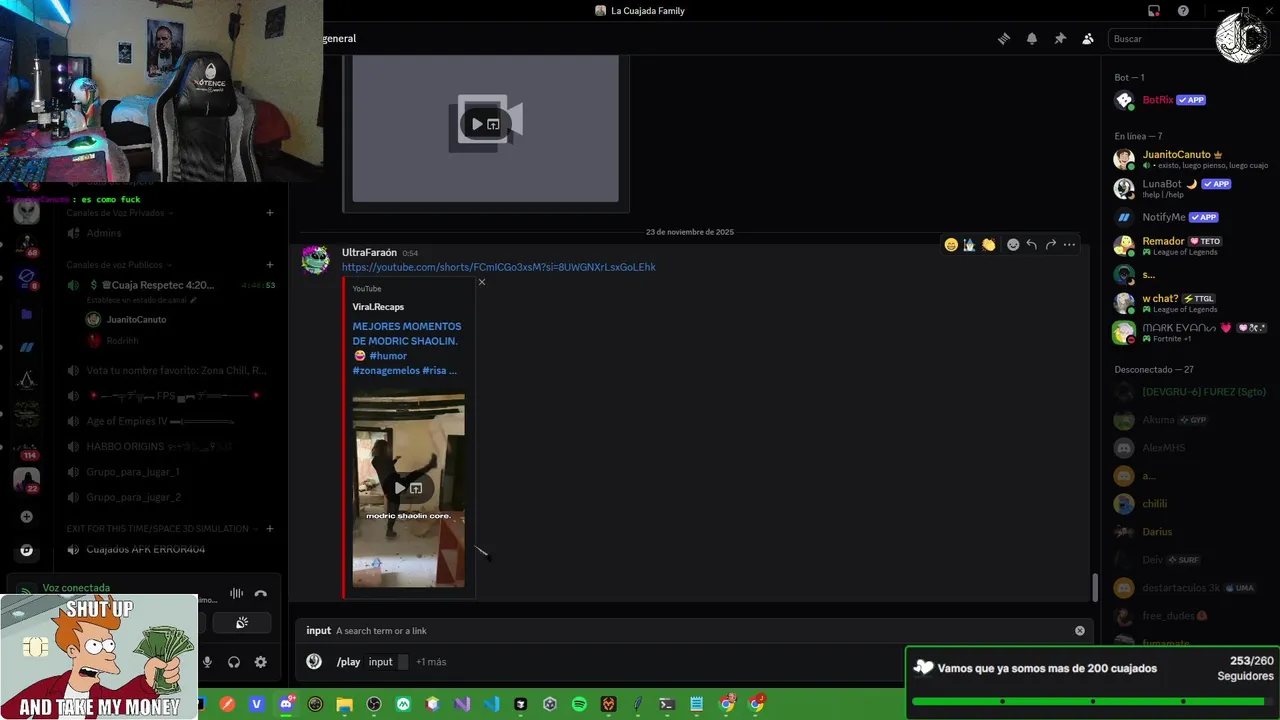This screenshot has height=720, width=1280.
Task: Join the Age of Empires IV channel
Action: pyautogui.click(x=170, y=421)
